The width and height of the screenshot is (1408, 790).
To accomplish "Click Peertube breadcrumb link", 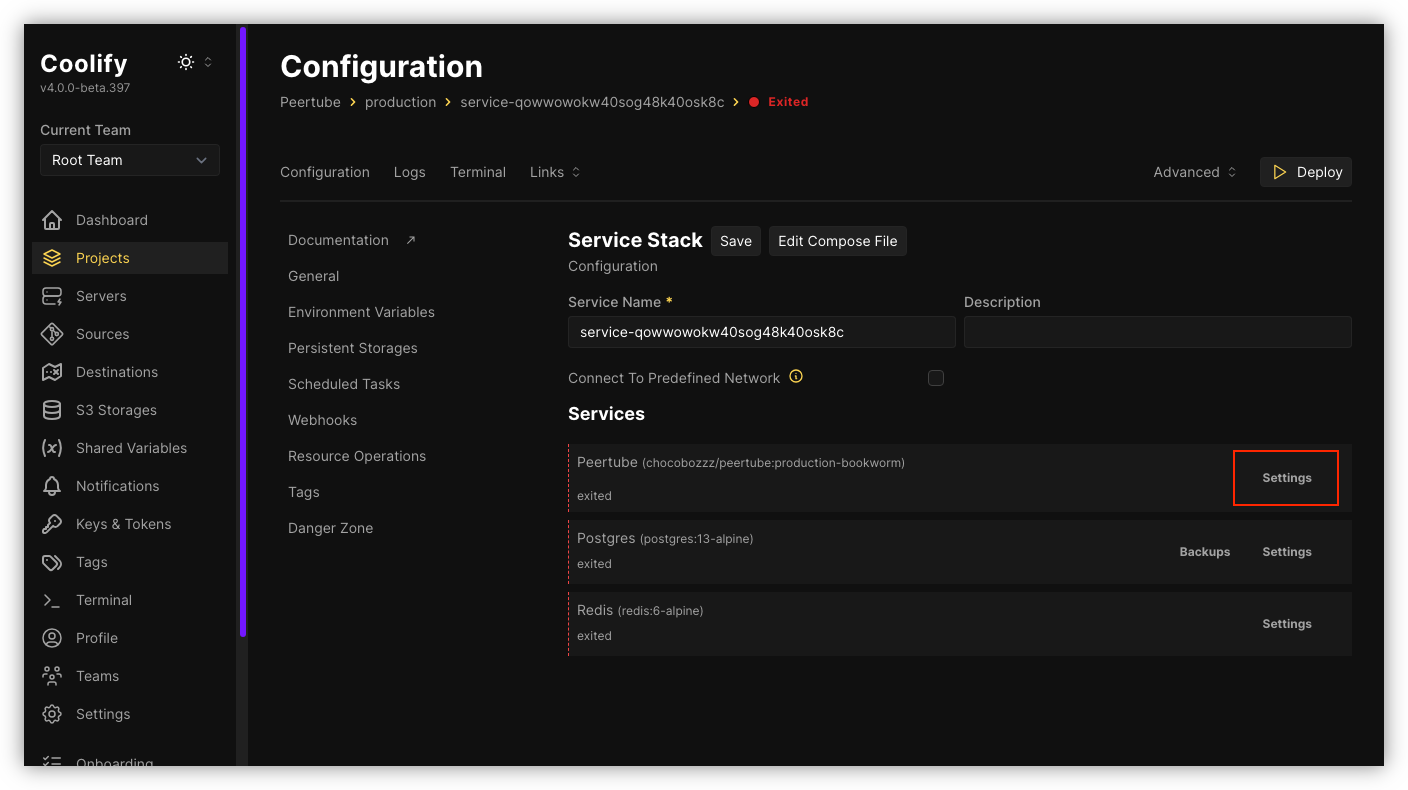I will pos(310,102).
